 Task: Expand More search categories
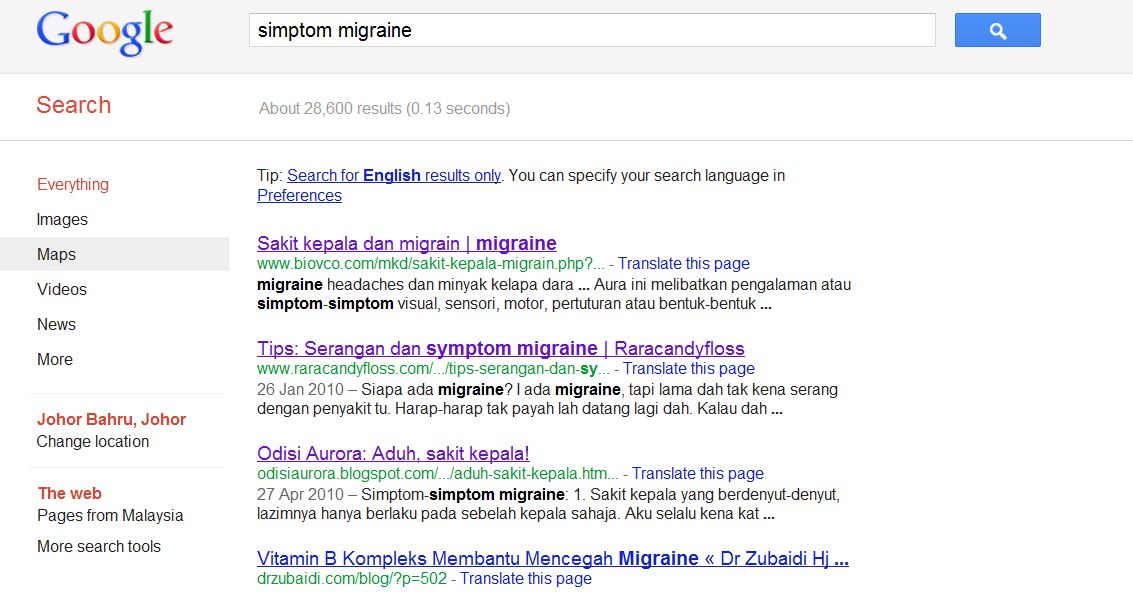tap(55, 359)
